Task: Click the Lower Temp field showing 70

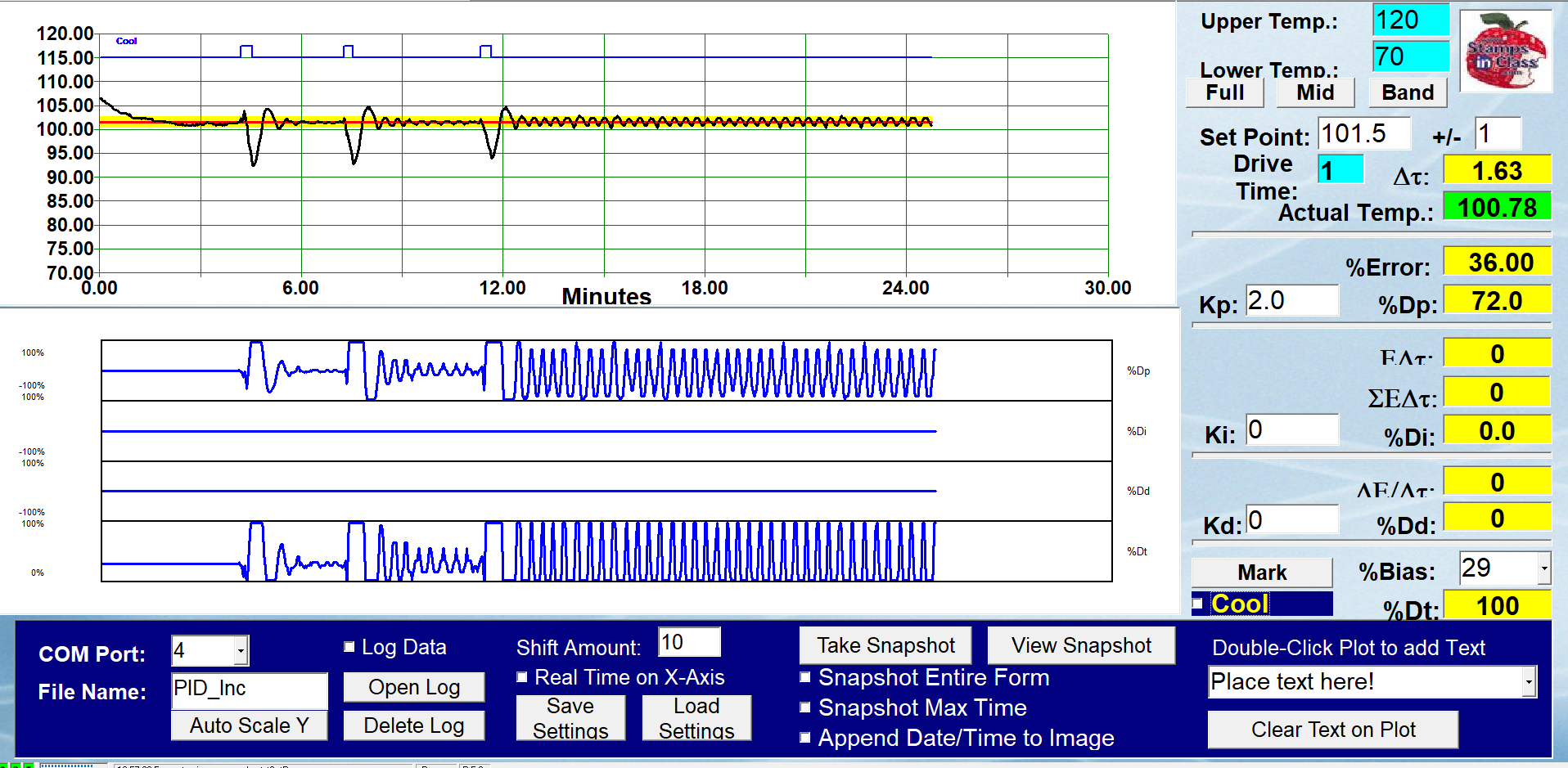Action: point(1411,56)
